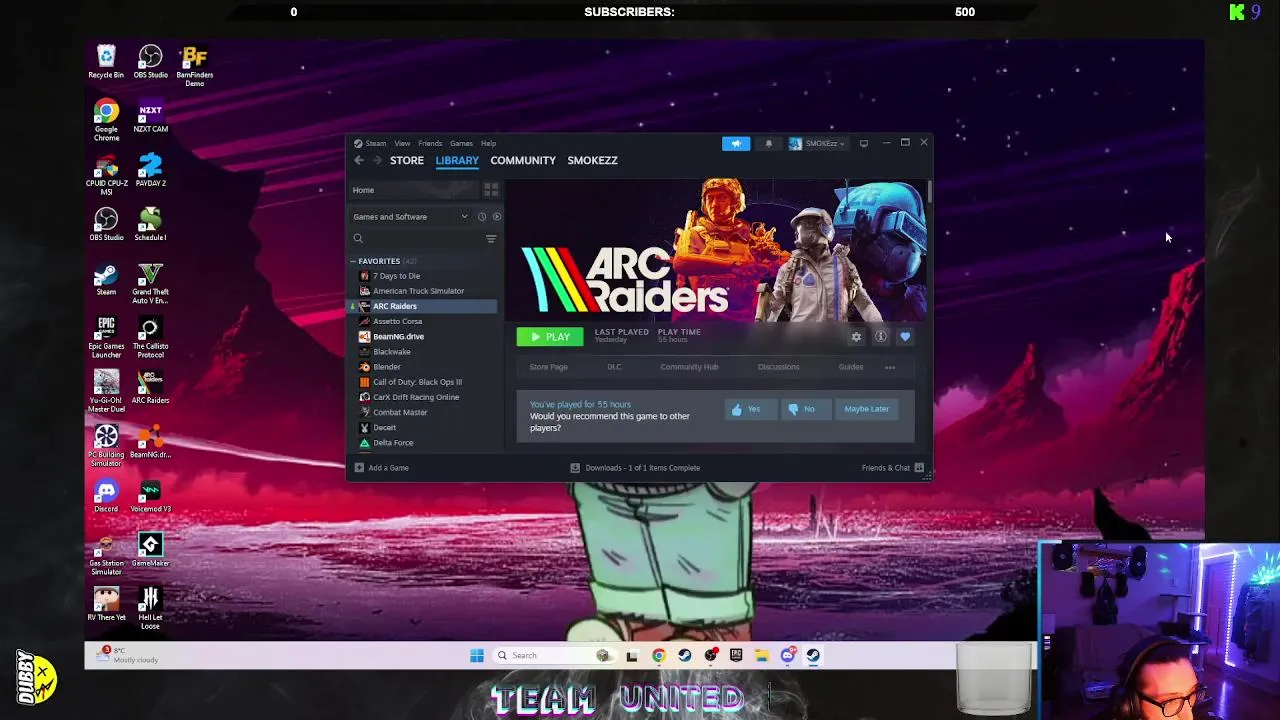Viewport: 1280px width, 720px height.
Task: Open NZXT CAM desktop shortcut
Action: pyautogui.click(x=150, y=116)
